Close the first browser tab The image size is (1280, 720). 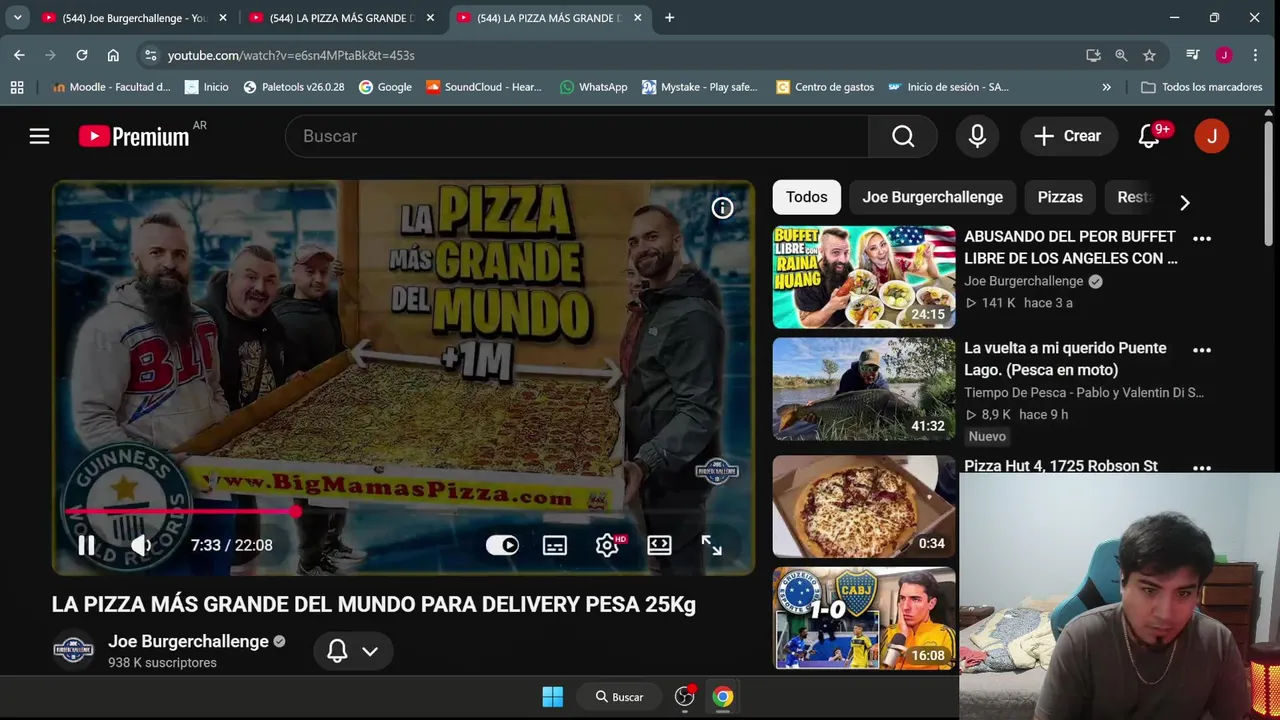tap(223, 18)
